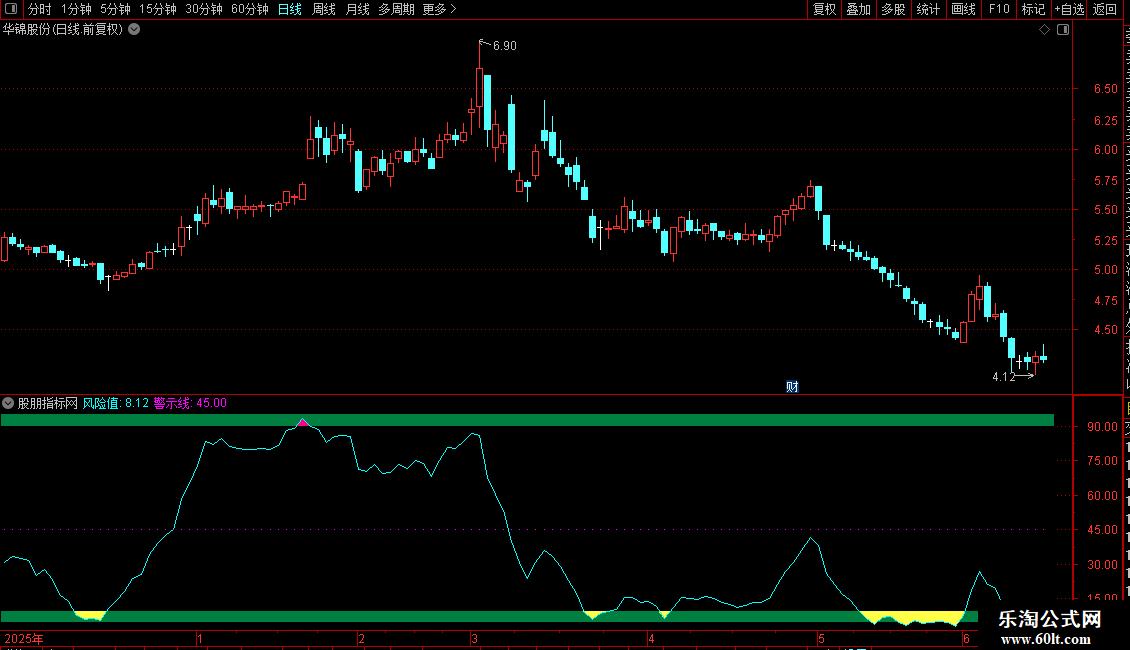Click month 4 marker on timeline

651,638
